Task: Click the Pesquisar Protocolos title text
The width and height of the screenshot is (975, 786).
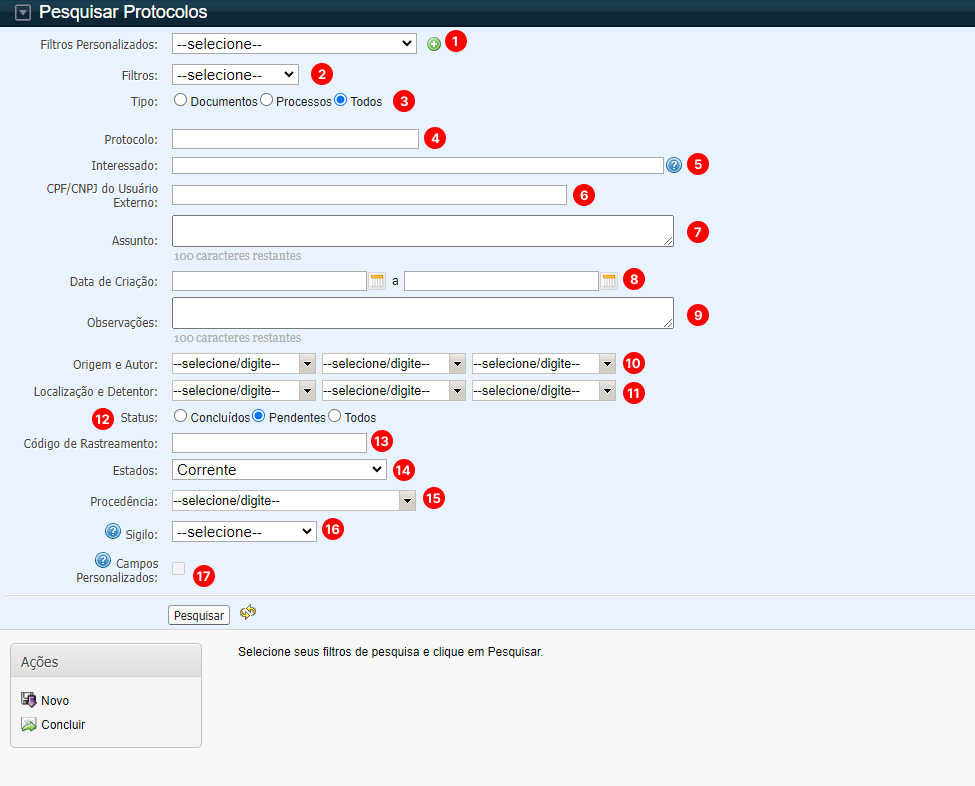Action: pyautogui.click(x=123, y=12)
